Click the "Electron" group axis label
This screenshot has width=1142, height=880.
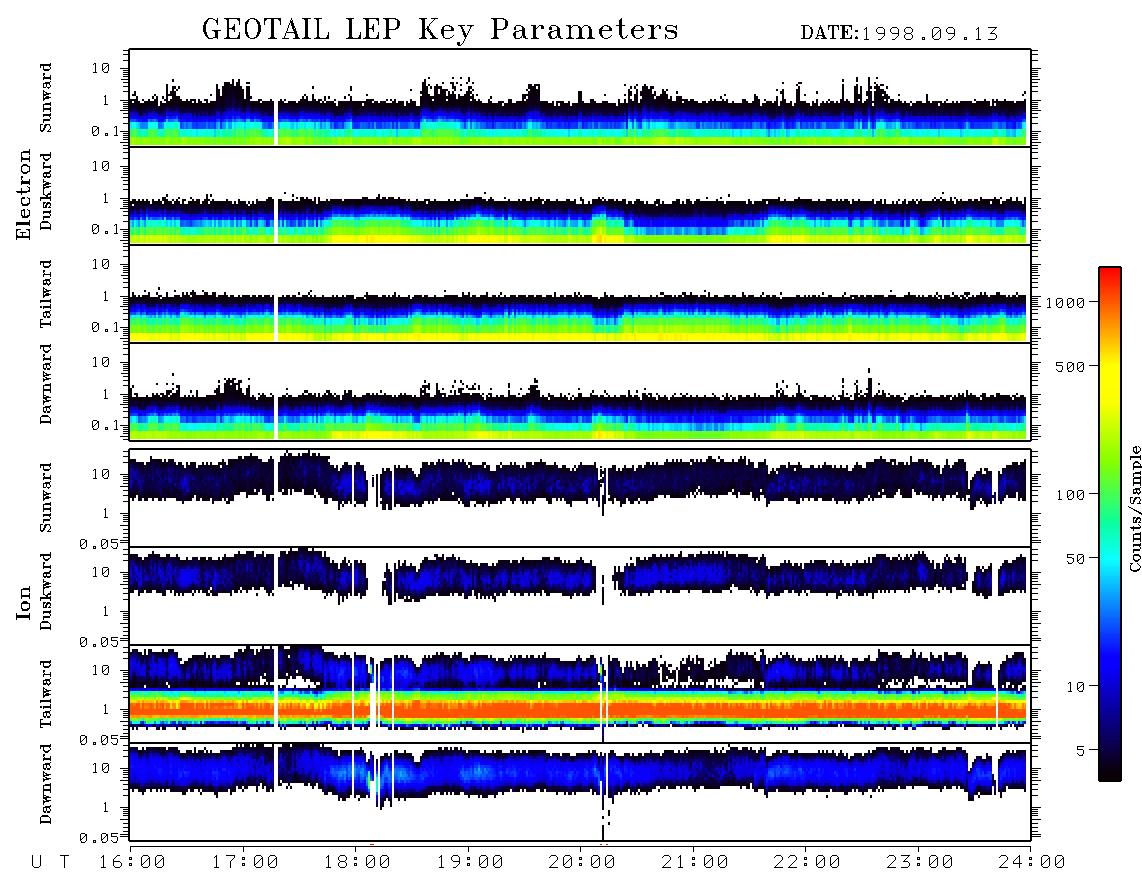point(23,194)
